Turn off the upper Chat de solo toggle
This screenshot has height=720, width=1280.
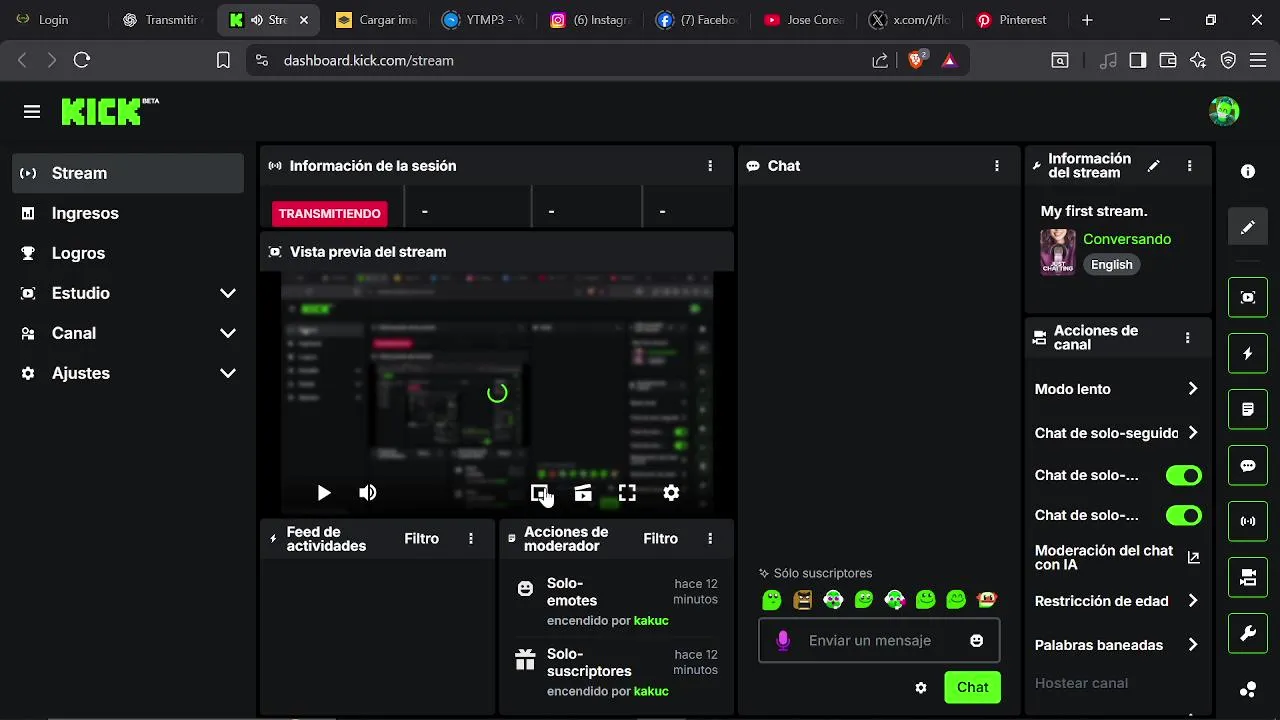[1184, 475]
